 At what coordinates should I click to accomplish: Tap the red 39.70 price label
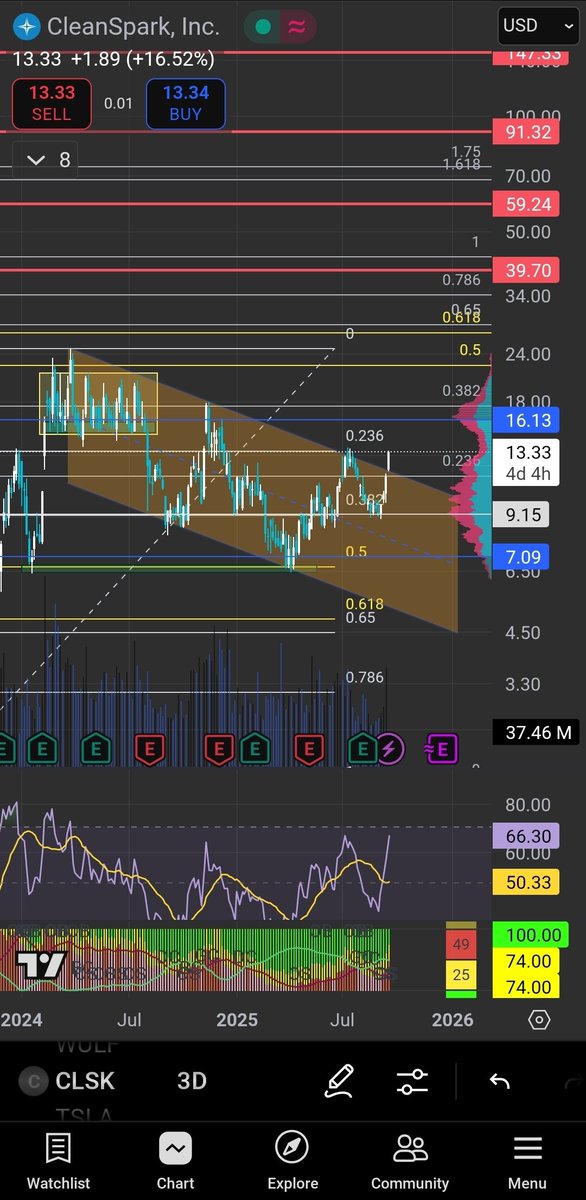[x=528, y=270]
